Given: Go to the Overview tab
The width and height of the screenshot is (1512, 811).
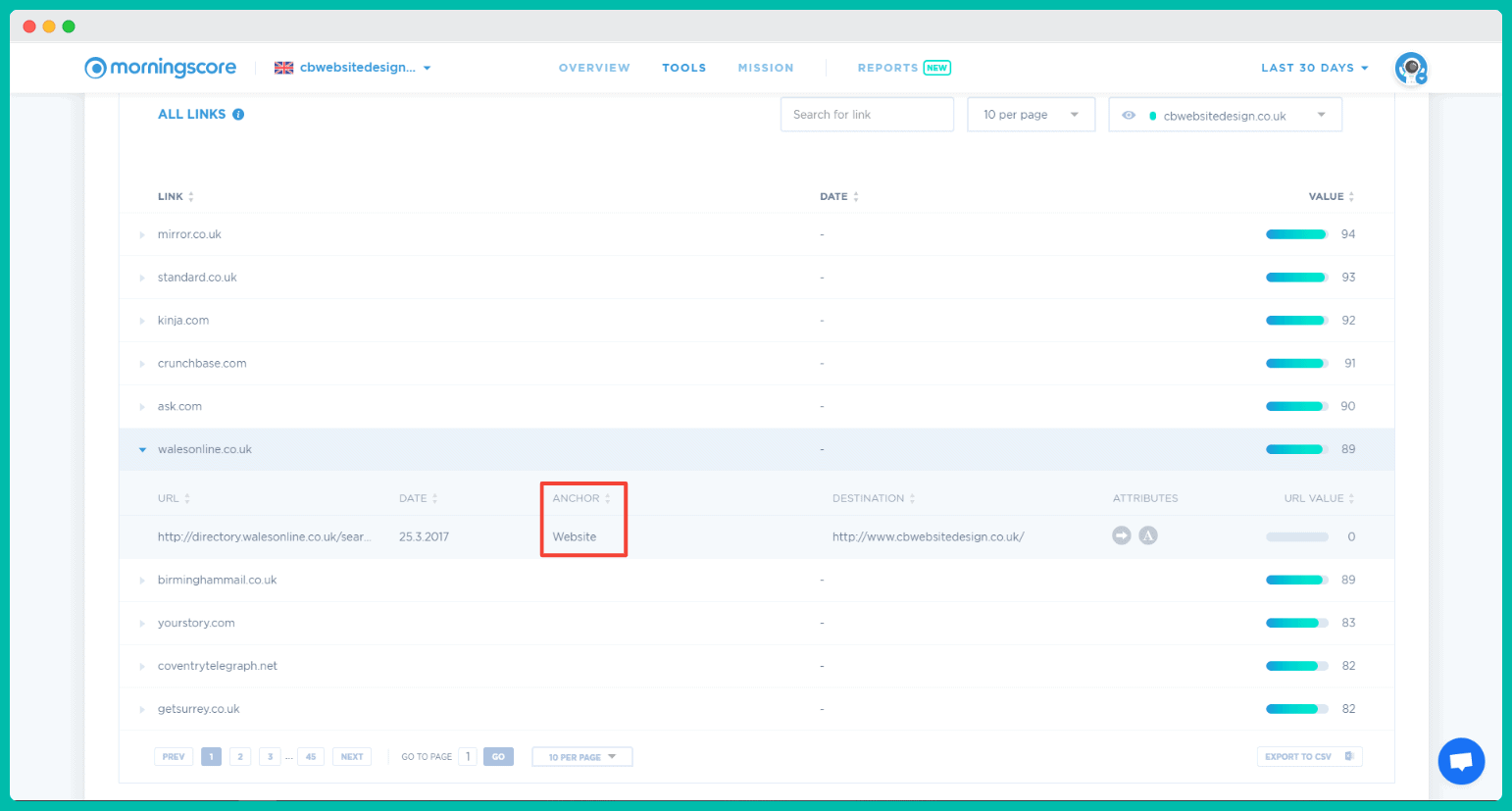Looking at the screenshot, I should (x=594, y=68).
